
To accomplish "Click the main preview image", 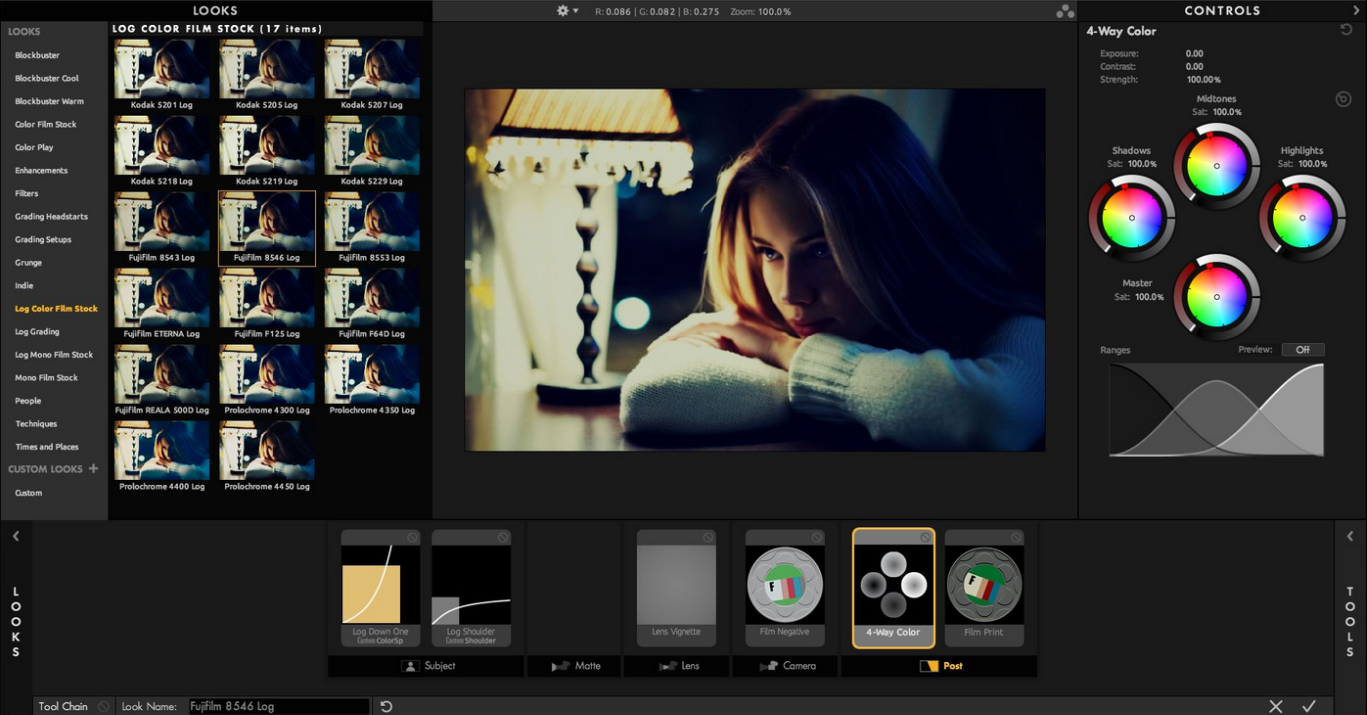I will coord(755,269).
